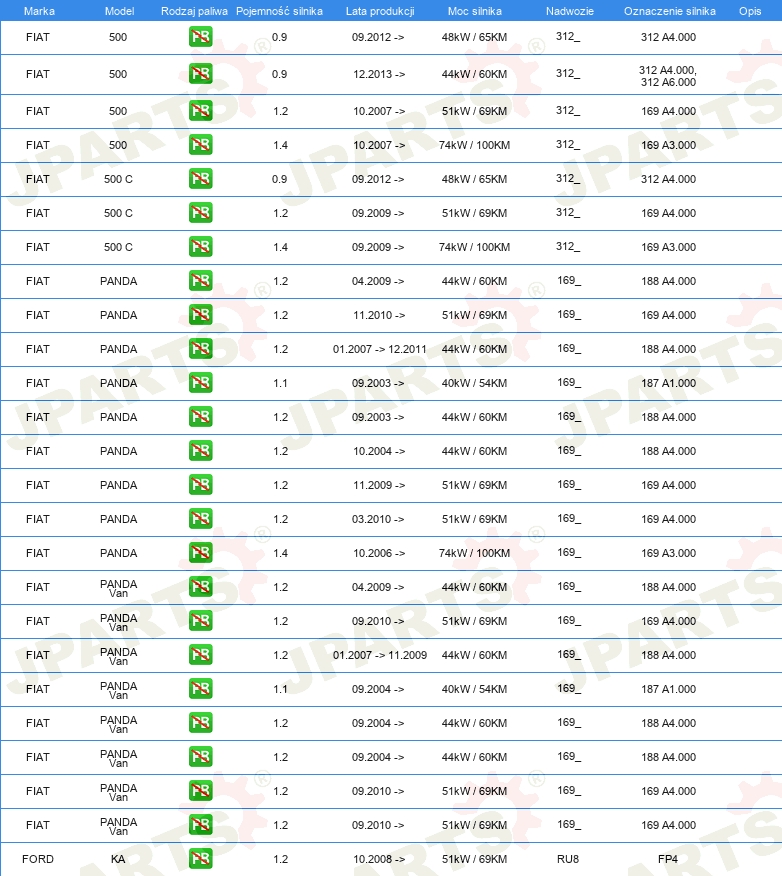Click the fuel icon in the PANDA 10.2004 row

point(201,451)
